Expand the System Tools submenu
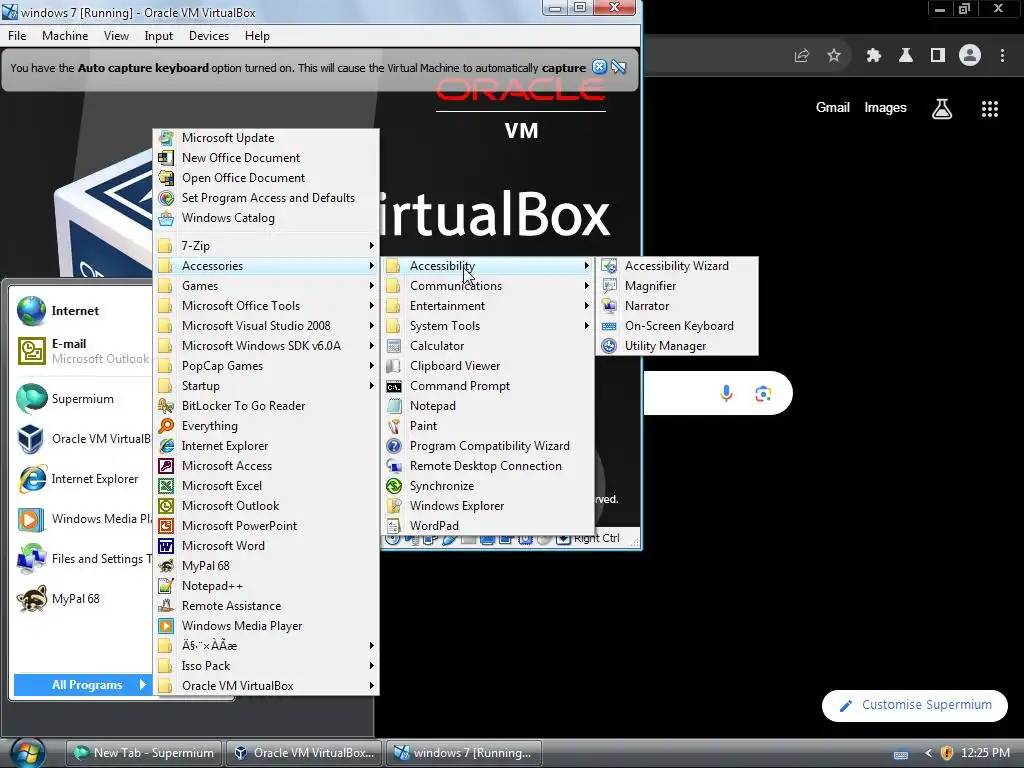The image size is (1024, 768). [488, 326]
